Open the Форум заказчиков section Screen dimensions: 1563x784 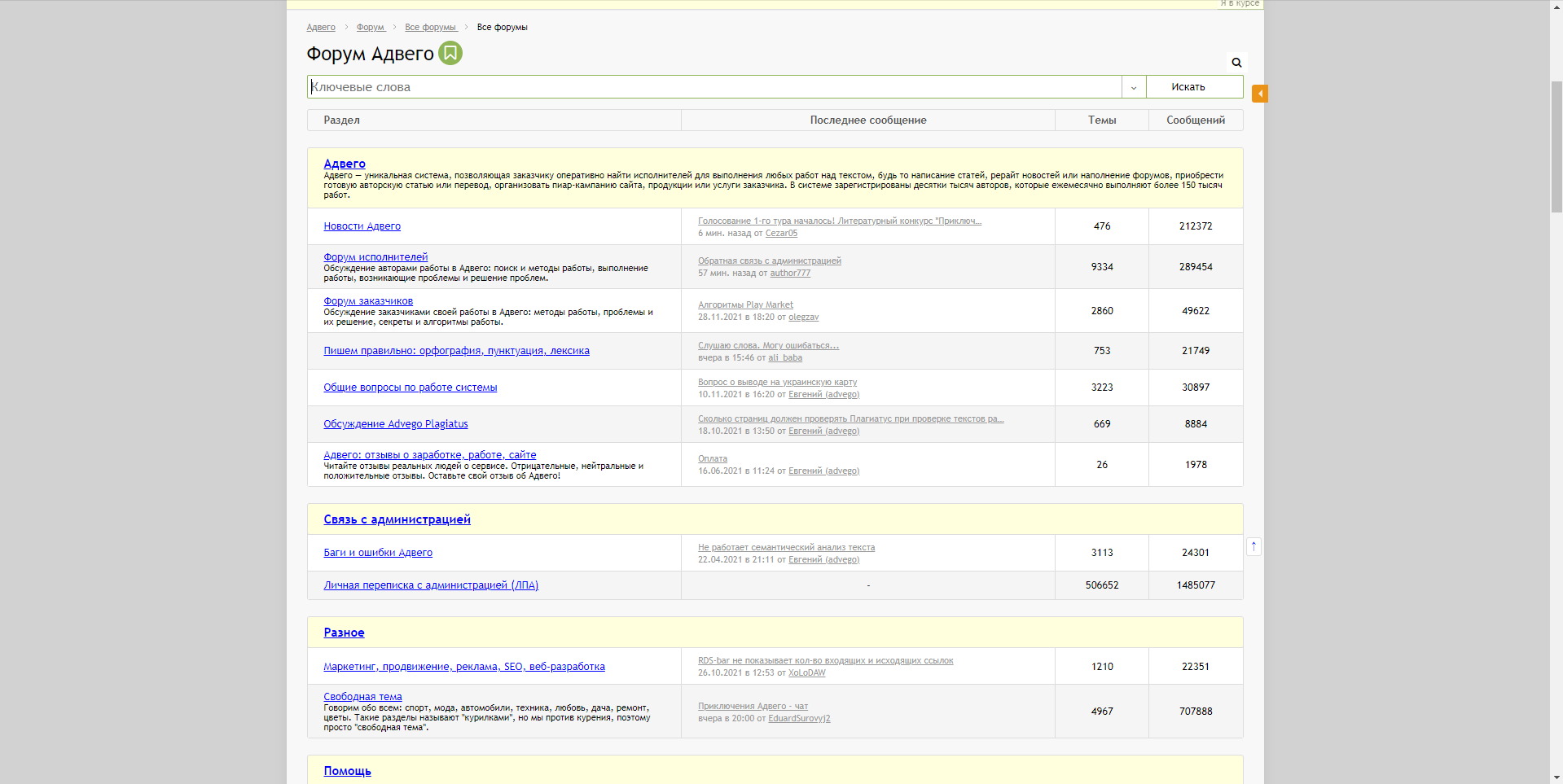pyautogui.click(x=368, y=301)
